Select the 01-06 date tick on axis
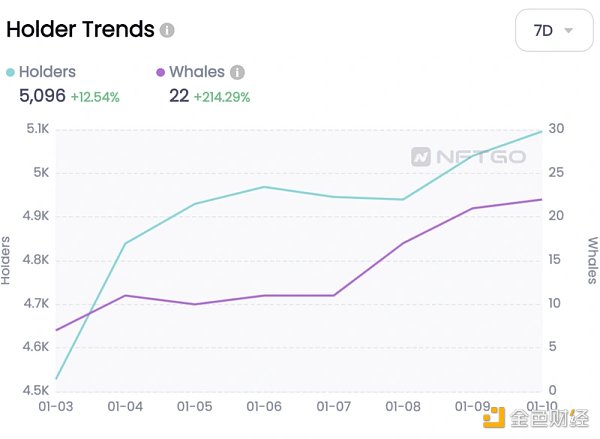This screenshot has width=600, height=439. coord(263,406)
